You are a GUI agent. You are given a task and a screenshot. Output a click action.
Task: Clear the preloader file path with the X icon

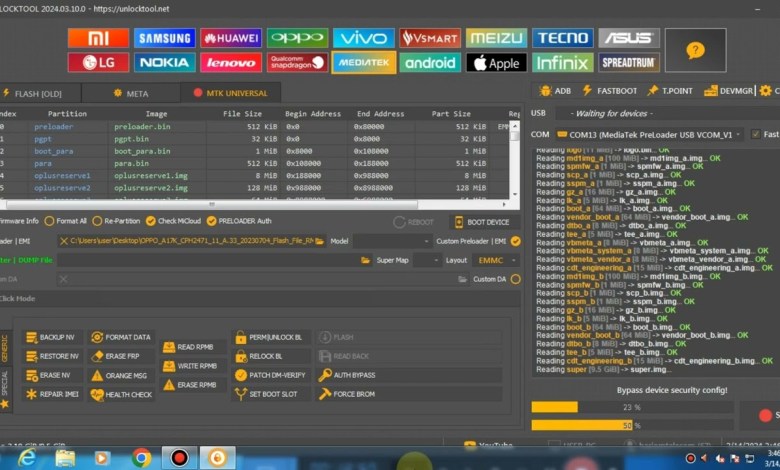[x=64, y=241]
